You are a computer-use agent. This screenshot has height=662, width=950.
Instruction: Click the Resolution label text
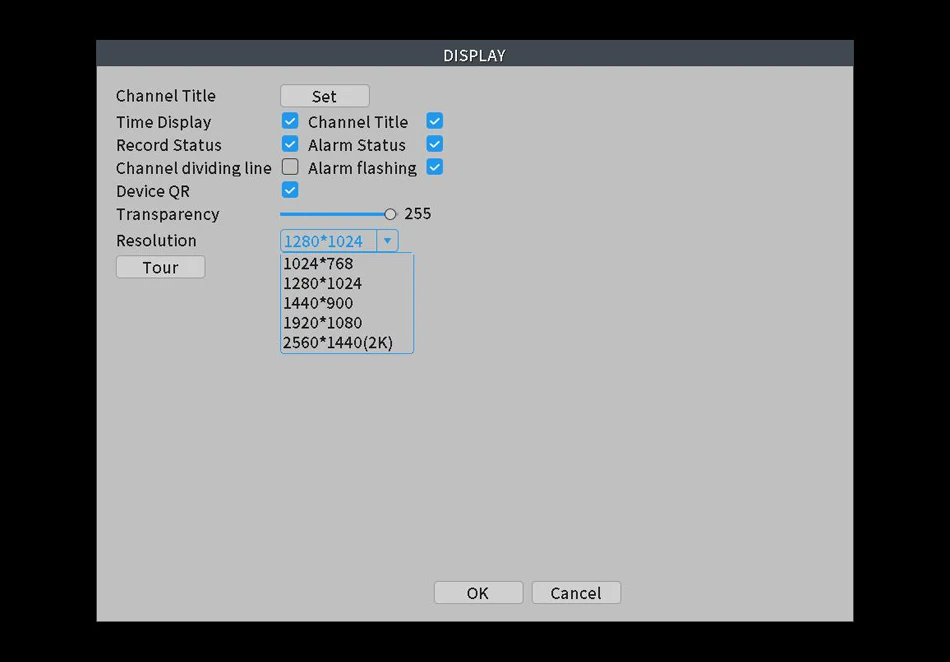(156, 240)
